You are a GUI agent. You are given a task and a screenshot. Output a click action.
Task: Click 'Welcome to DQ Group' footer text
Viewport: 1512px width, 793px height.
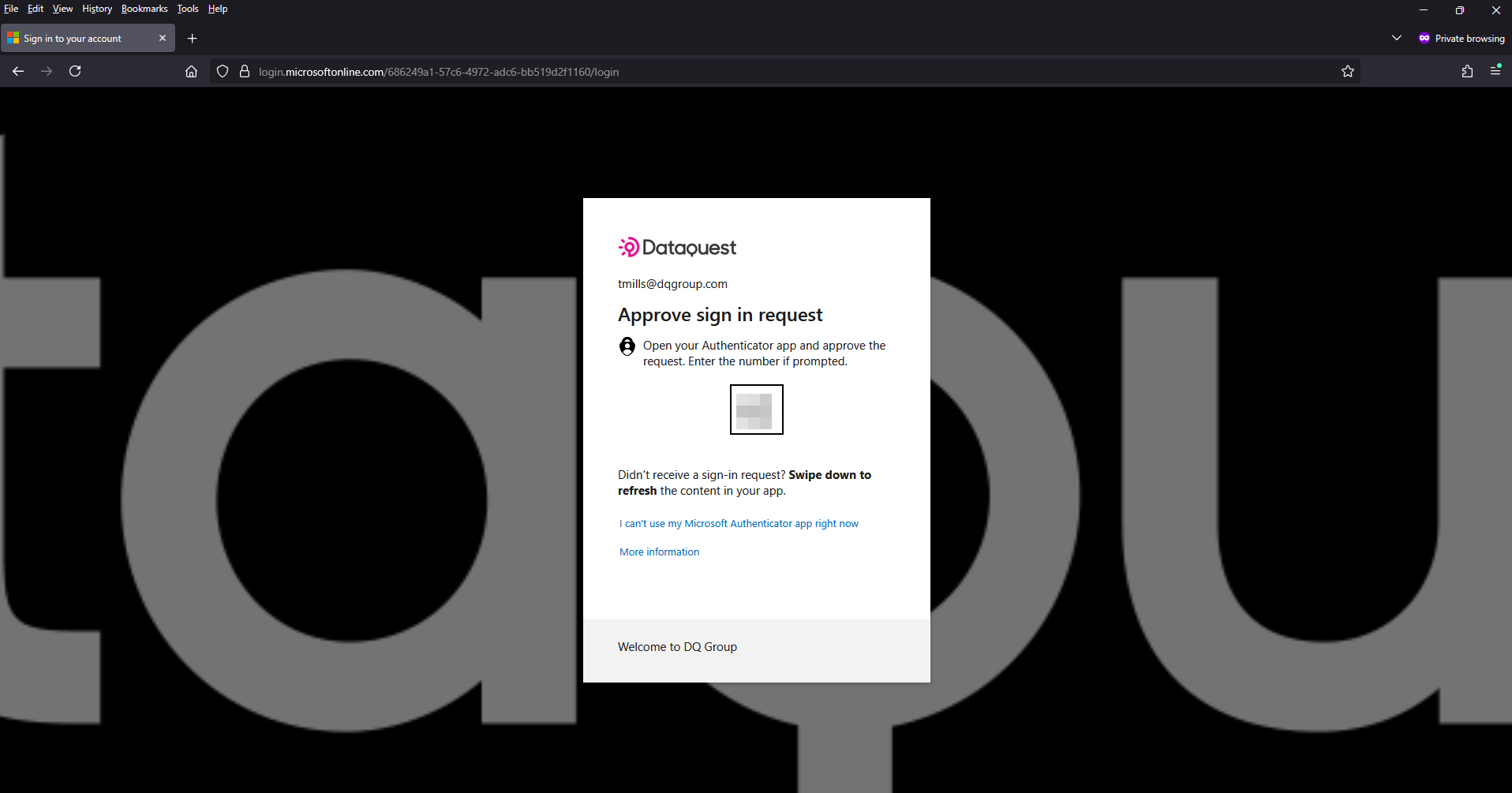[x=677, y=646]
